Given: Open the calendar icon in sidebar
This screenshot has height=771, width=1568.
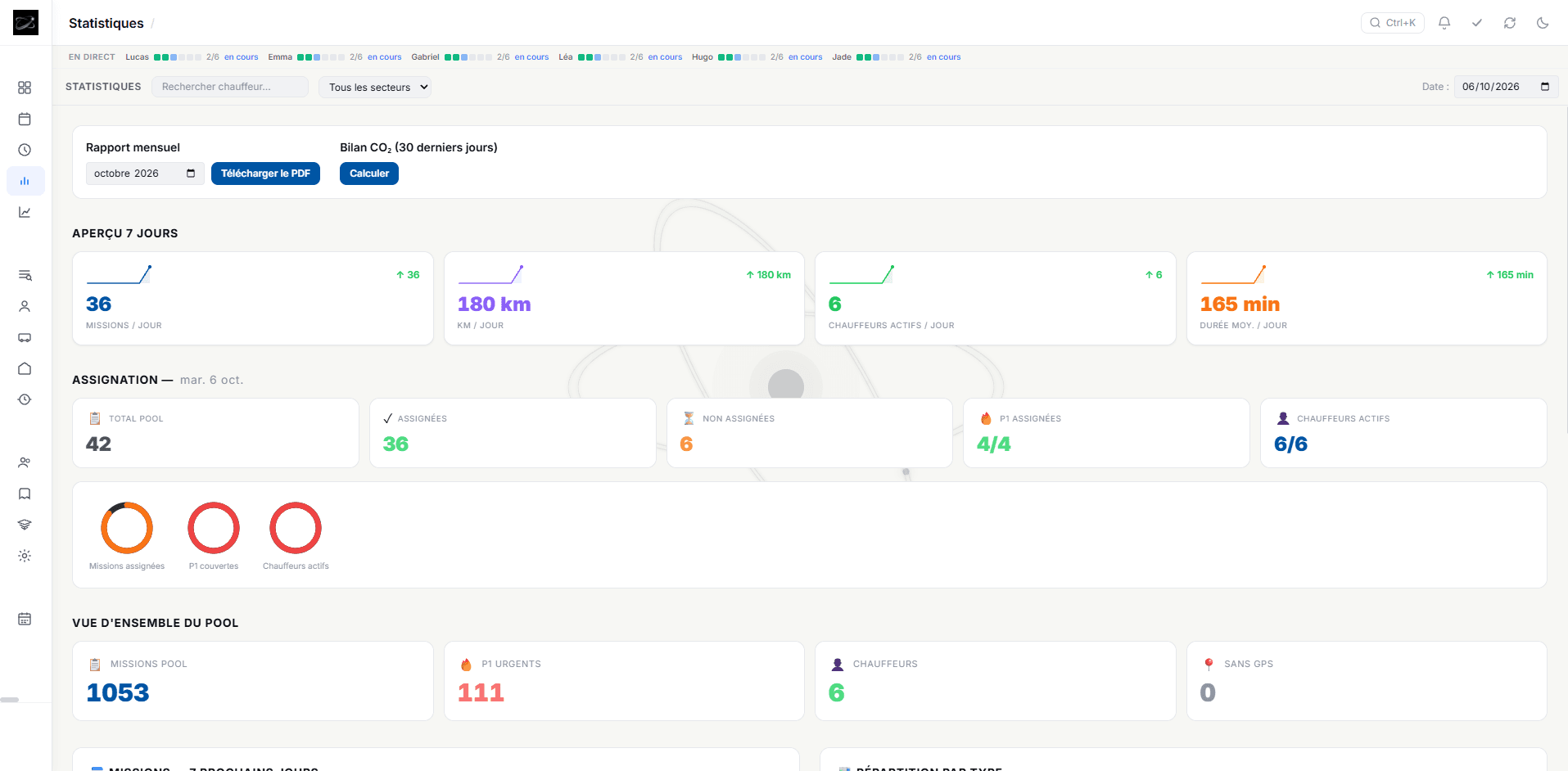Looking at the screenshot, I should click(25, 119).
